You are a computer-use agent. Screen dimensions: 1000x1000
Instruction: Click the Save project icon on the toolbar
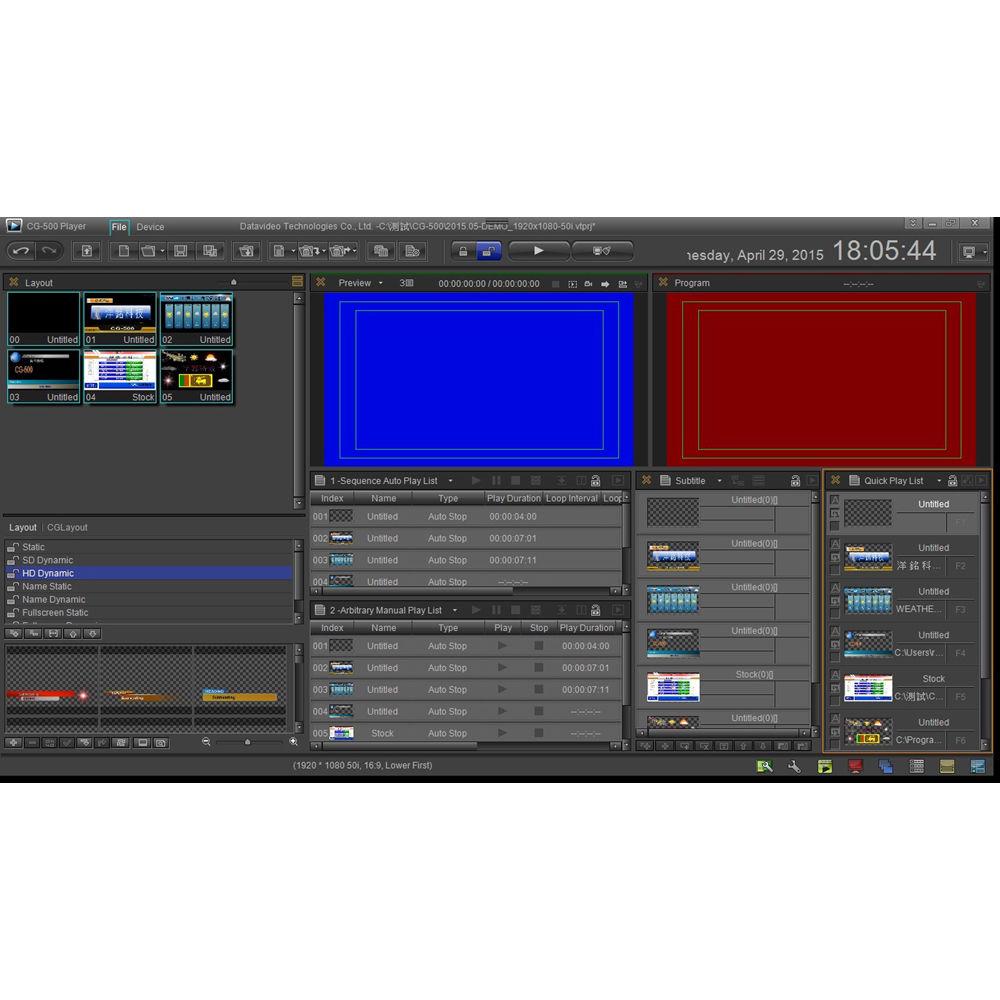(x=179, y=251)
